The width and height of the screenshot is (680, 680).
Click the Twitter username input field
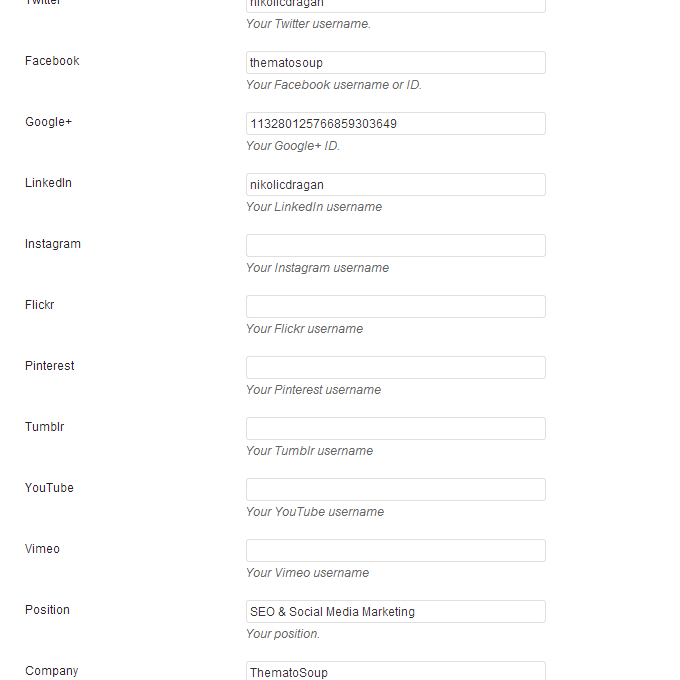point(395,5)
